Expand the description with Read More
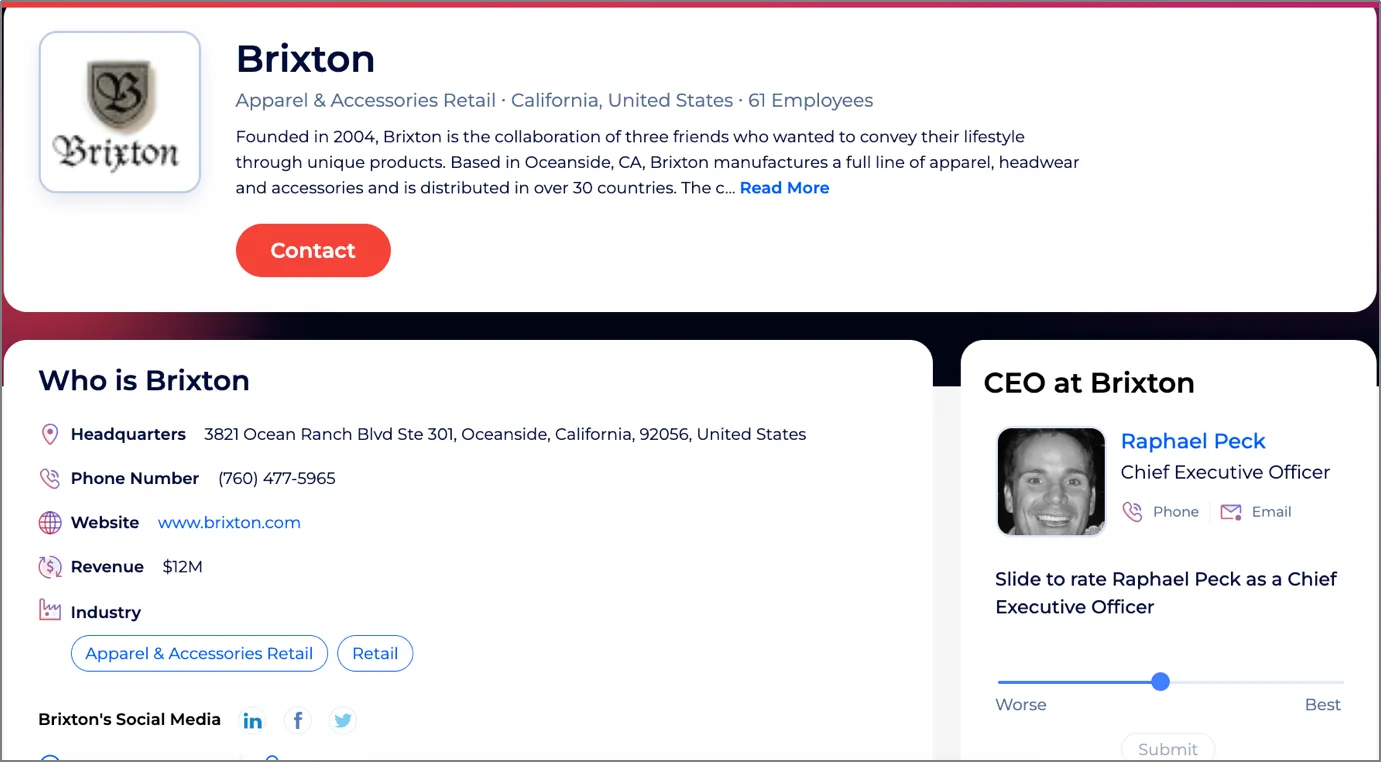 click(784, 187)
